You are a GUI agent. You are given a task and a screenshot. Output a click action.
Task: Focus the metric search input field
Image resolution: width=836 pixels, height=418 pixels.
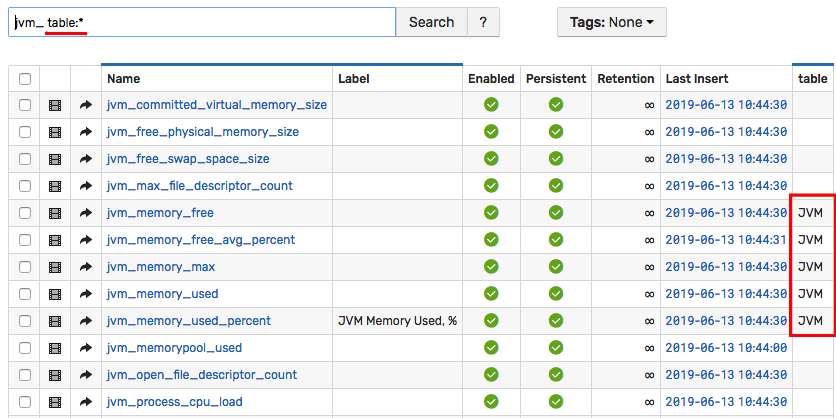point(202,22)
